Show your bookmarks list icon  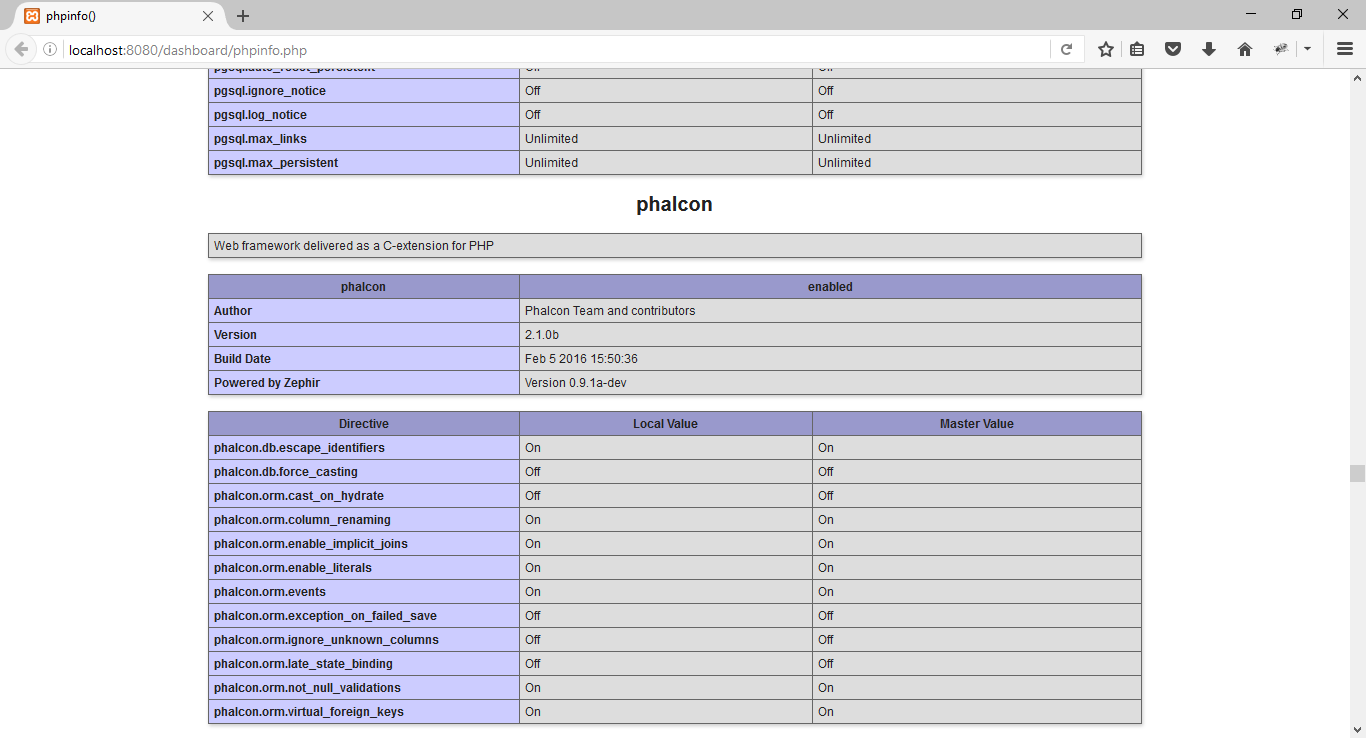(1137, 49)
